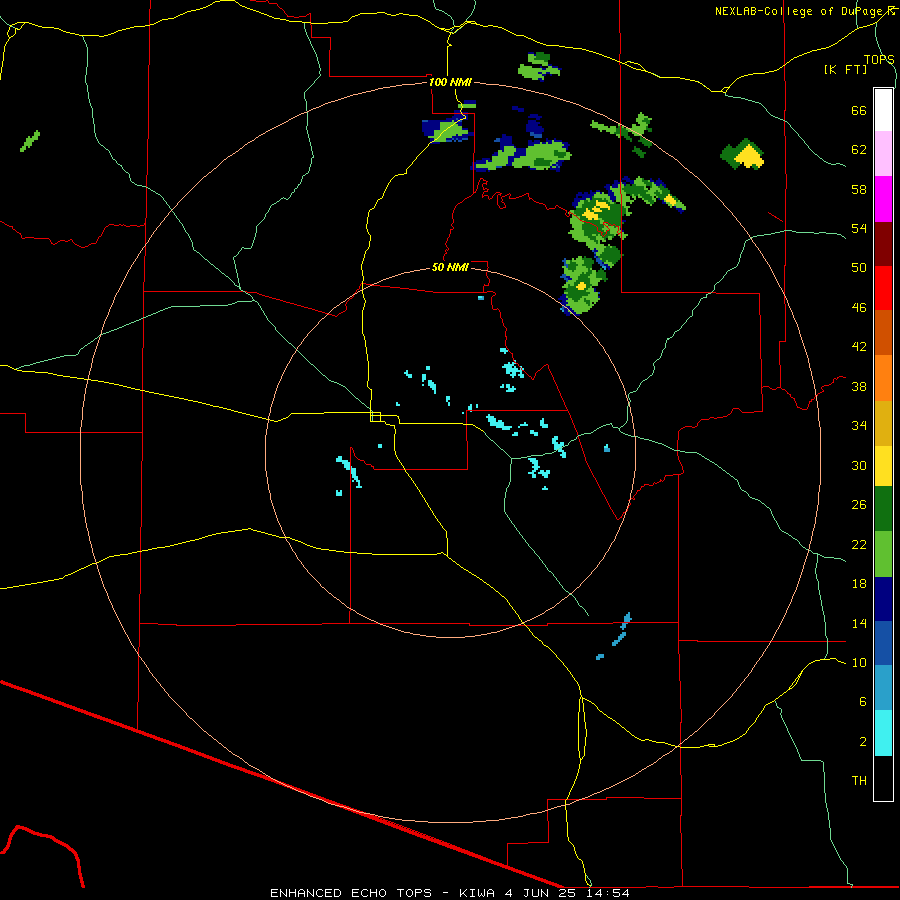Image resolution: width=900 pixels, height=900 pixels.
Task: Click the legend value 54
Action: pos(859,228)
